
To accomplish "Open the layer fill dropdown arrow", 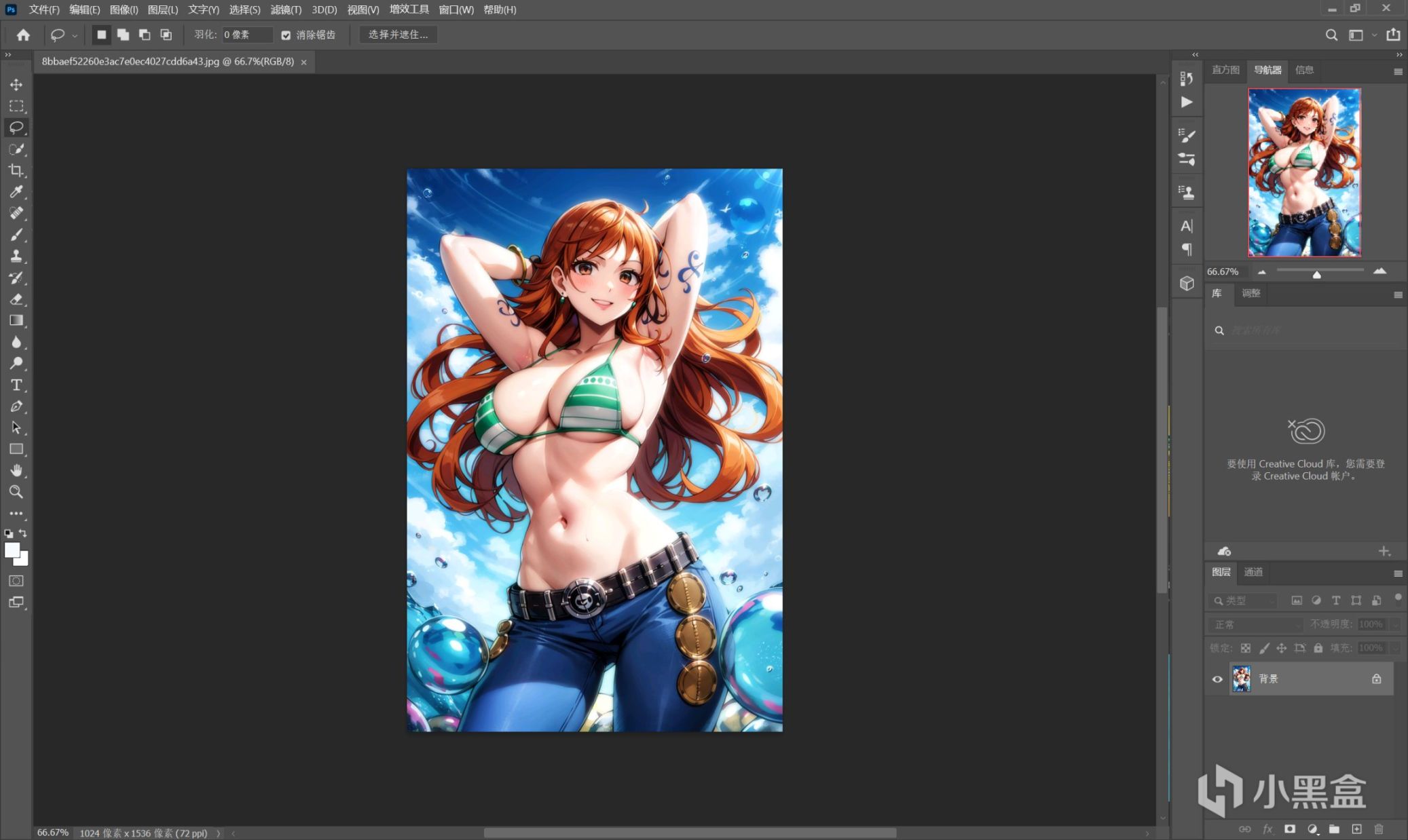I will [x=1395, y=648].
